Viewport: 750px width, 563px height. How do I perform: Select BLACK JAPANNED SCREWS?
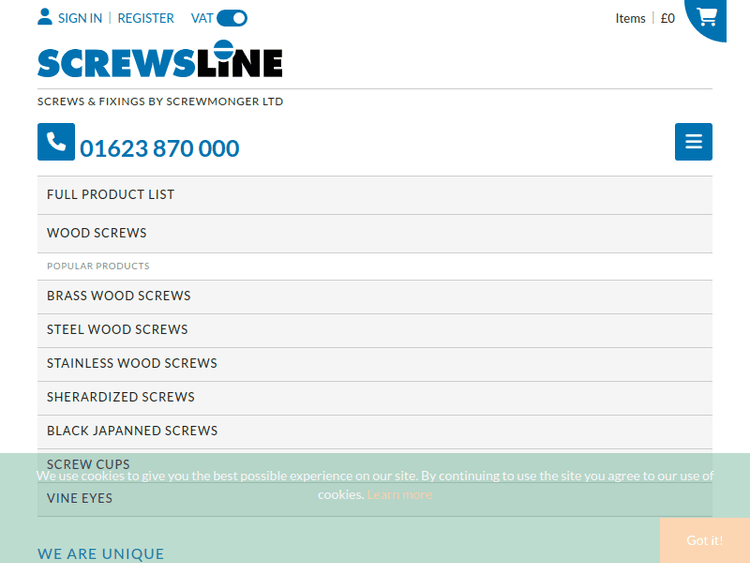pos(375,431)
